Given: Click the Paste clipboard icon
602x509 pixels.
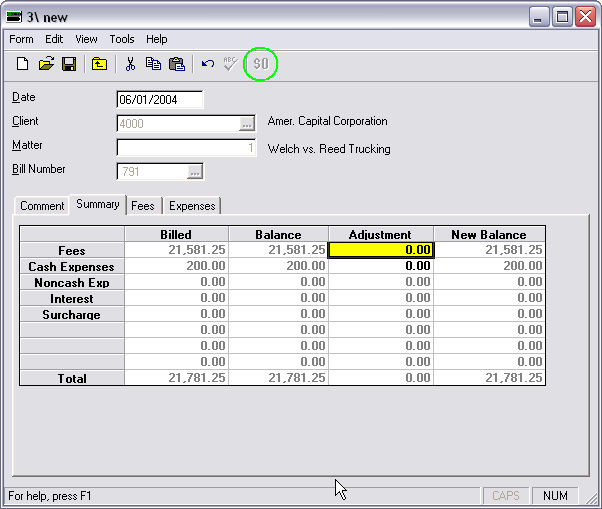Looking at the screenshot, I should pos(177,64).
